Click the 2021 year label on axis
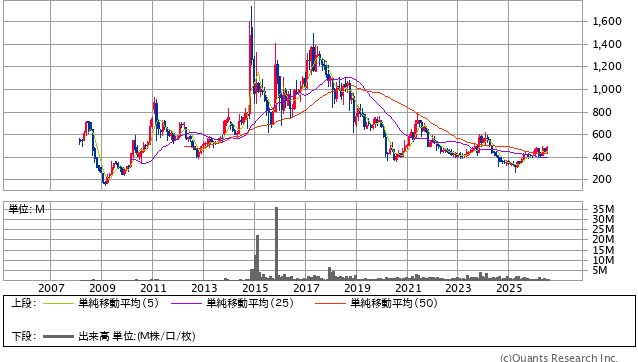 point(408,288)
